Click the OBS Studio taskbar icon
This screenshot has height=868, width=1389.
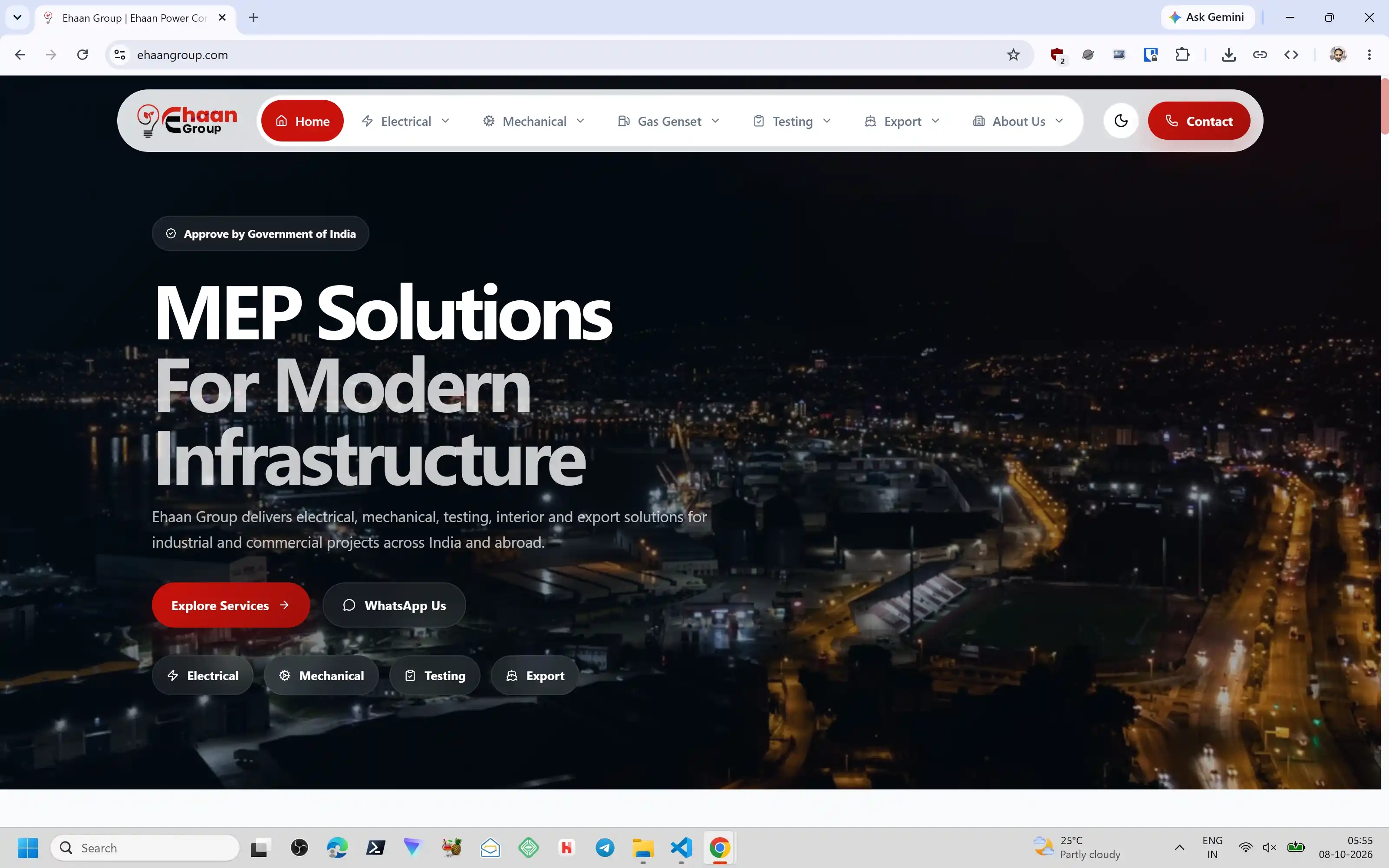click(299, 847)
